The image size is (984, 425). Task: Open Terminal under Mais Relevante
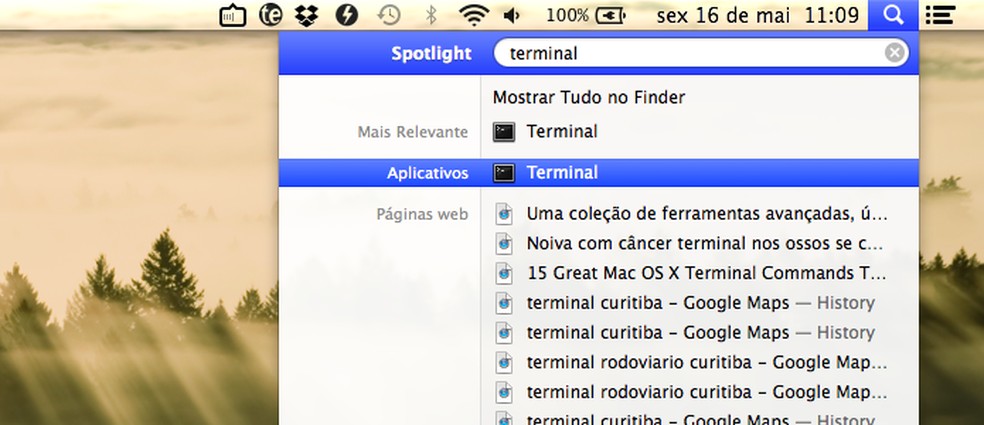point(561,131)
